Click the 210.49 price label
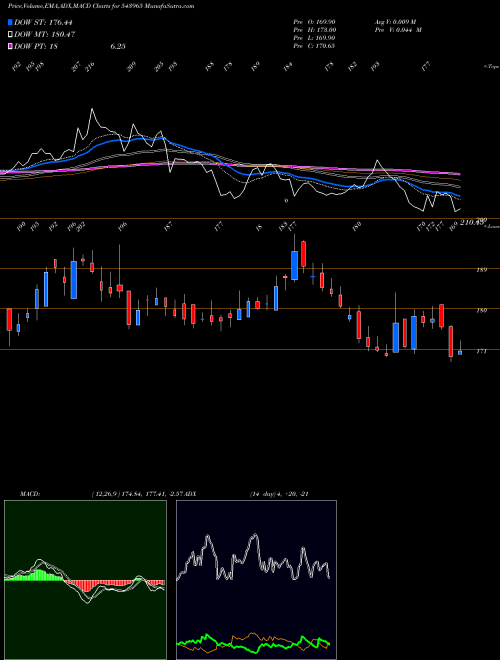500x660 pixels. pyautogui.click(x=473, y=223)
